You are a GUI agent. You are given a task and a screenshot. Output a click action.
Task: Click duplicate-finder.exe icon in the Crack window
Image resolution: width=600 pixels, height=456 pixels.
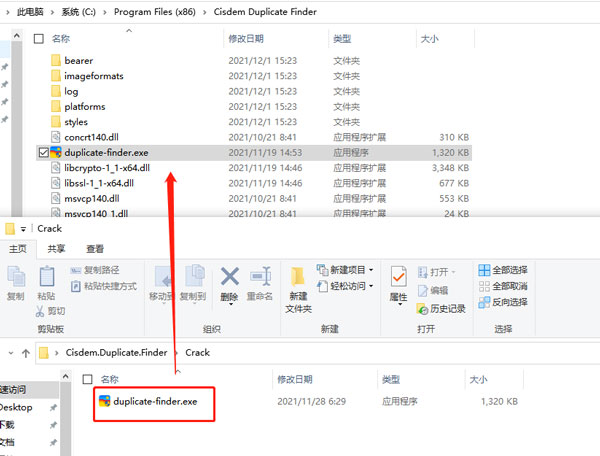pos(104,401)
